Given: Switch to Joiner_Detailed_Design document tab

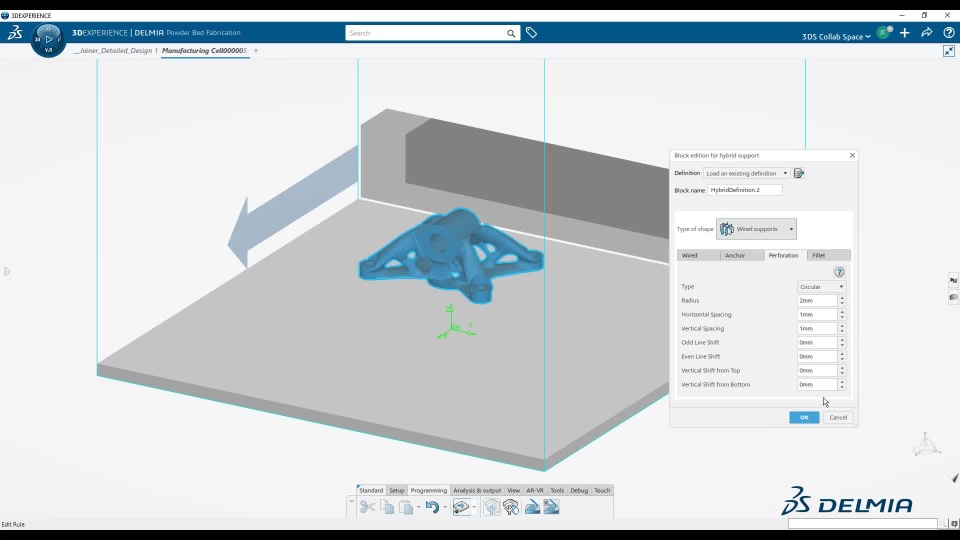Looking at the screenshot, I should point(115,51).
